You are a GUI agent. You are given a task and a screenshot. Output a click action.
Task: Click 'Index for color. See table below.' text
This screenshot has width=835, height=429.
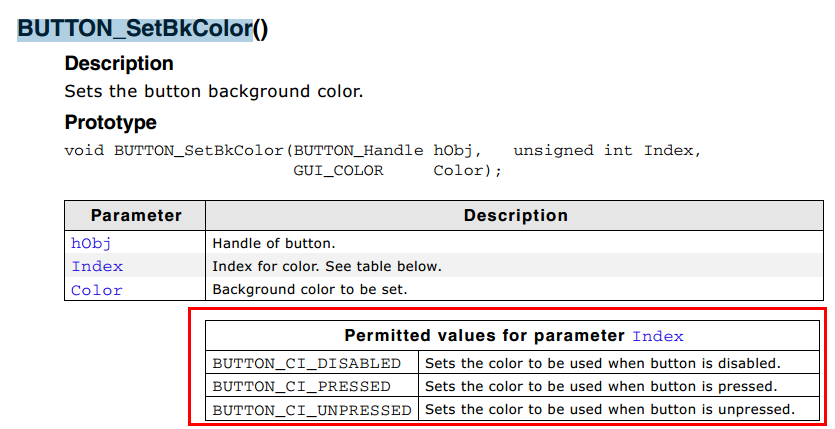coord(327,266)
